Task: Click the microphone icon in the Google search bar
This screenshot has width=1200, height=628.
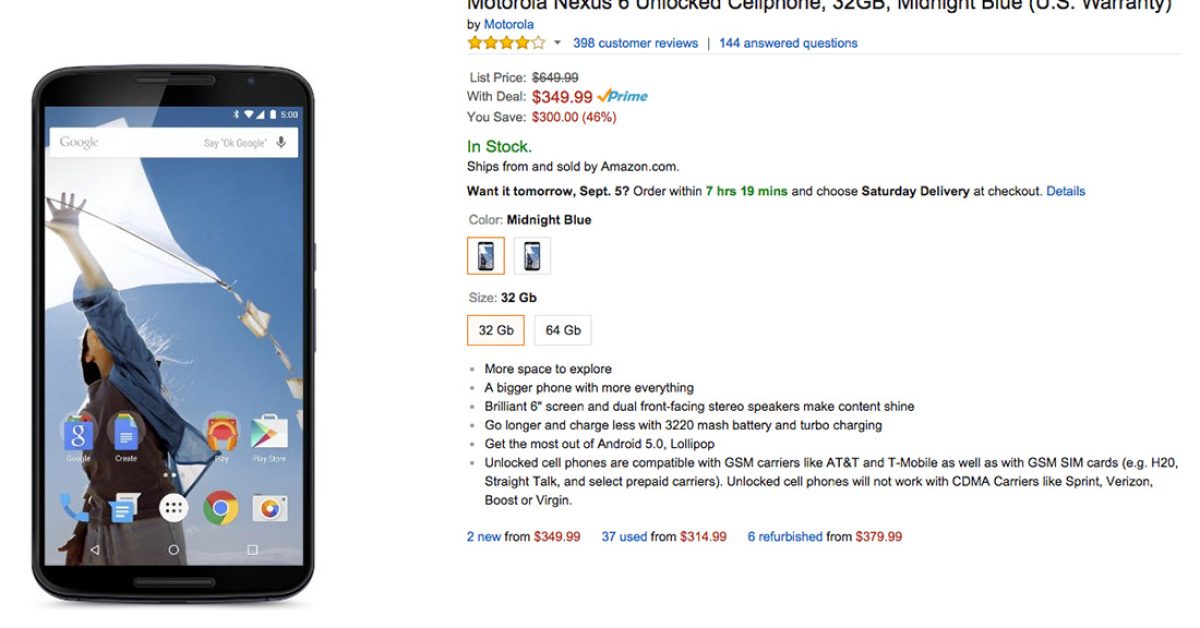Action: [282, 142]
